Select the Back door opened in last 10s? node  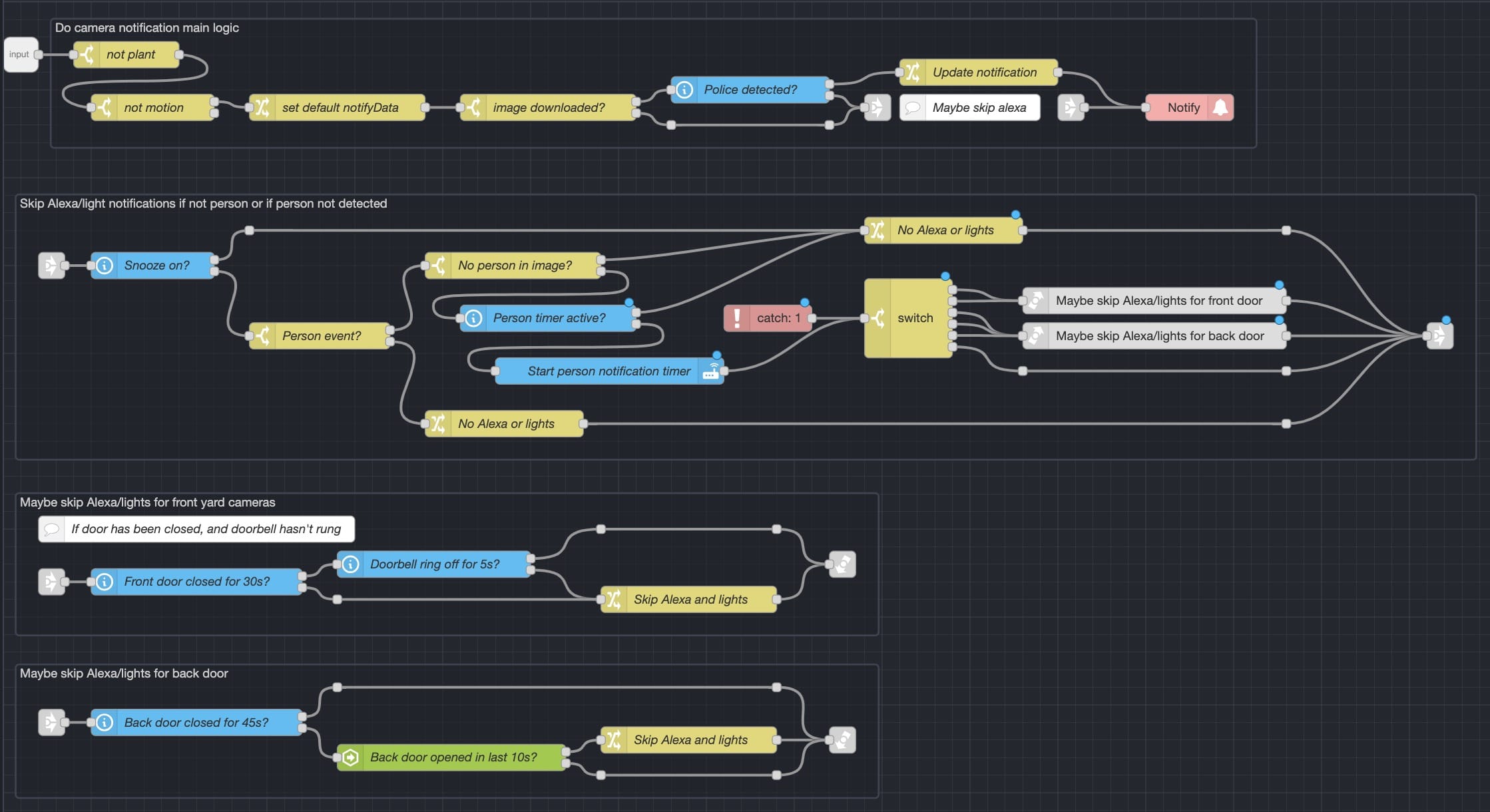tap(451, 757)
